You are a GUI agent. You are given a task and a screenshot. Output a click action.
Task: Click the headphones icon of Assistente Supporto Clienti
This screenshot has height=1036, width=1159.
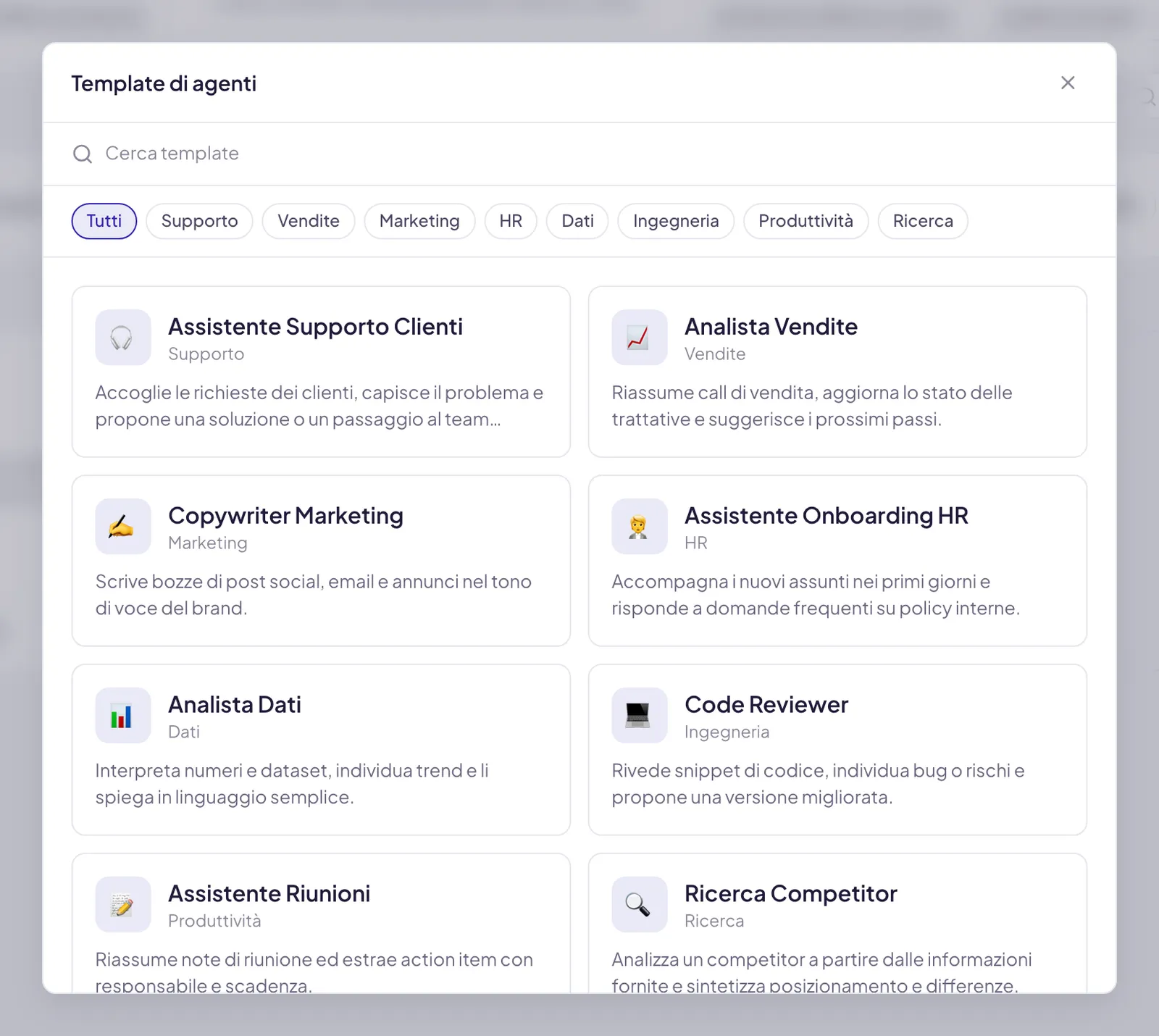coord(122,338)
